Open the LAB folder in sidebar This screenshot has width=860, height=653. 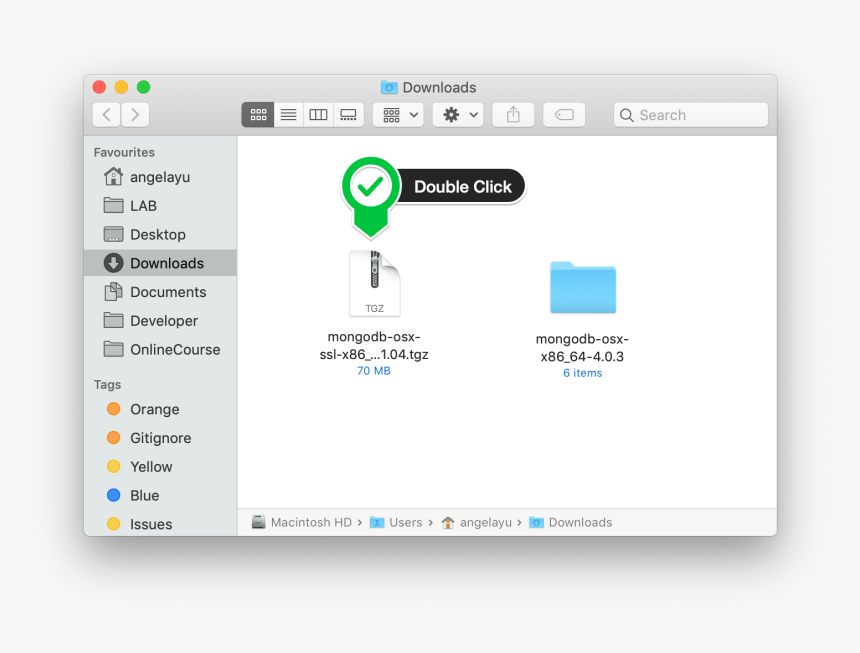(160, 206)
